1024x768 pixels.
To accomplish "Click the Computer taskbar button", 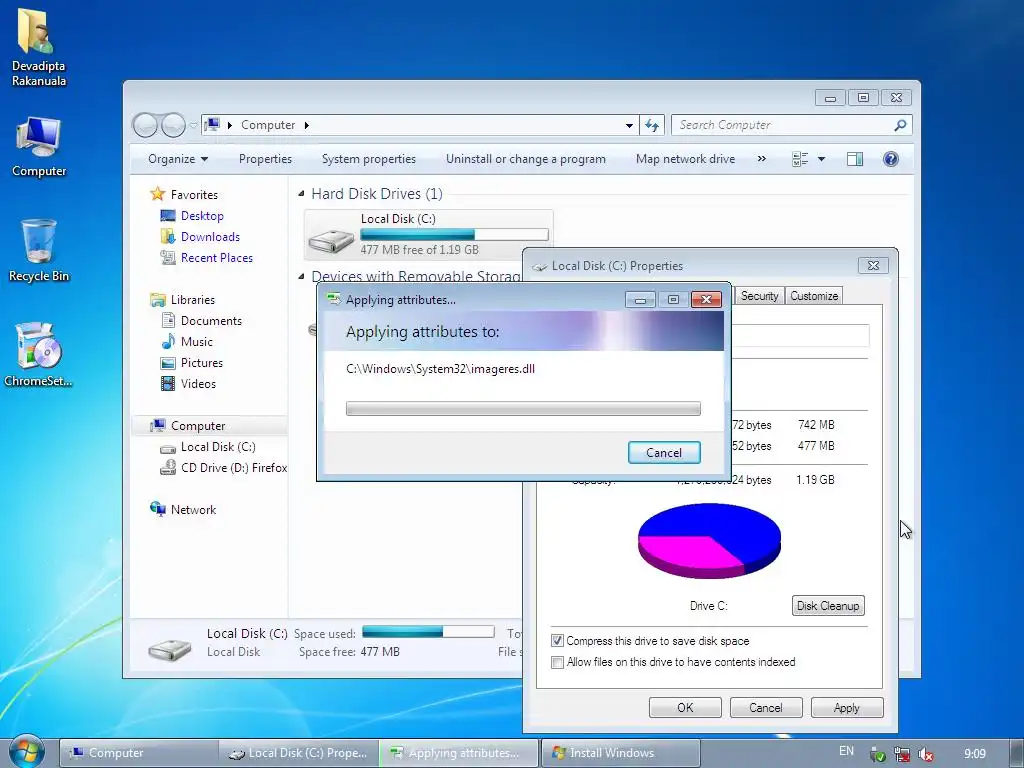I will [x=138, y=753].
